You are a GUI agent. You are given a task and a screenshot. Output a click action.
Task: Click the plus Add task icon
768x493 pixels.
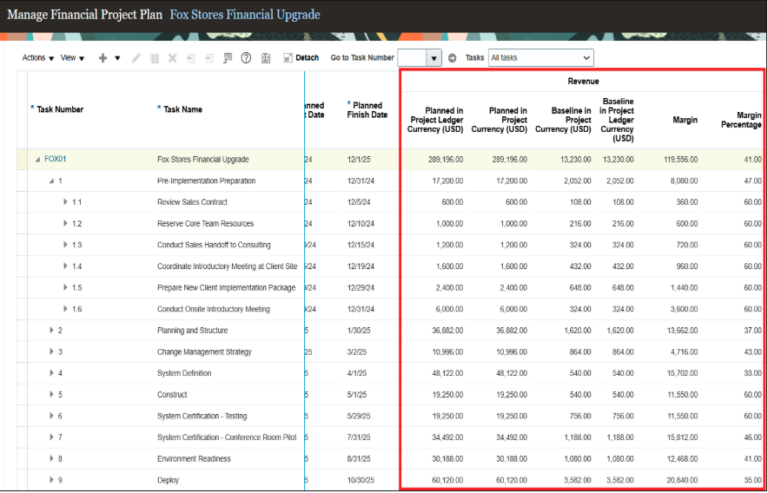(103, 58)
